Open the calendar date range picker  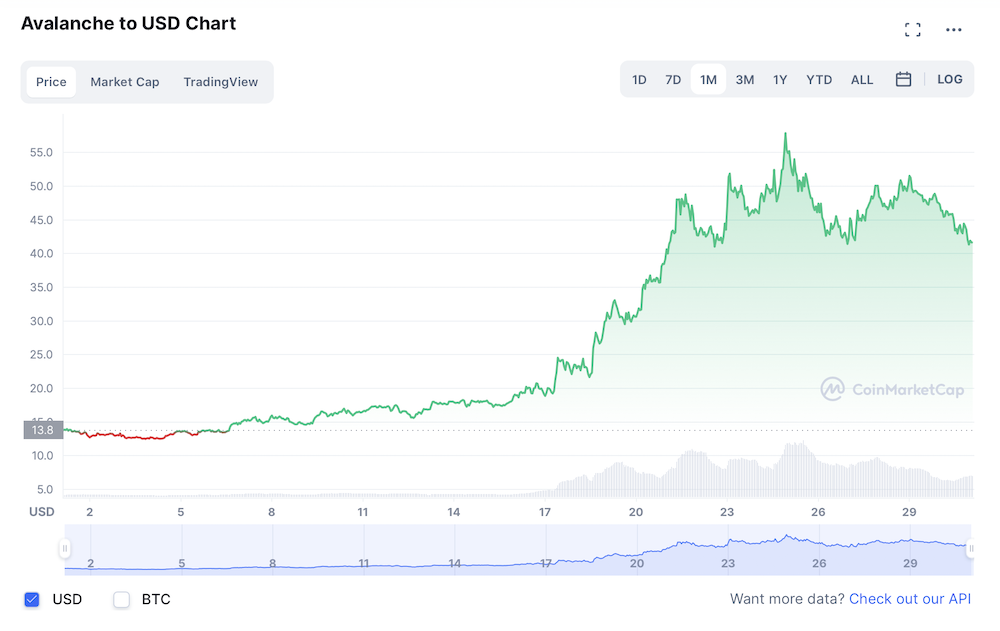(x=903, y=79)
